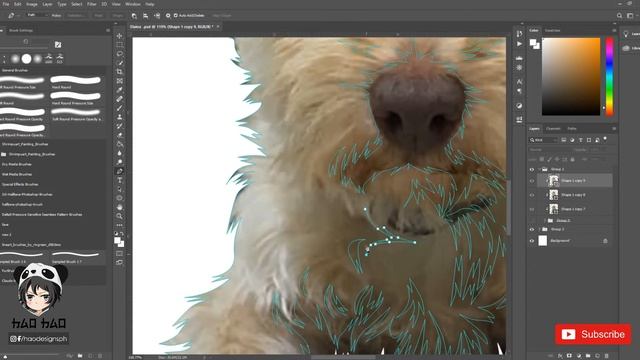Switch to the Paths tab
Viewport: 640px width, 360px height.
pyautogui.click(x=572, y=129)
